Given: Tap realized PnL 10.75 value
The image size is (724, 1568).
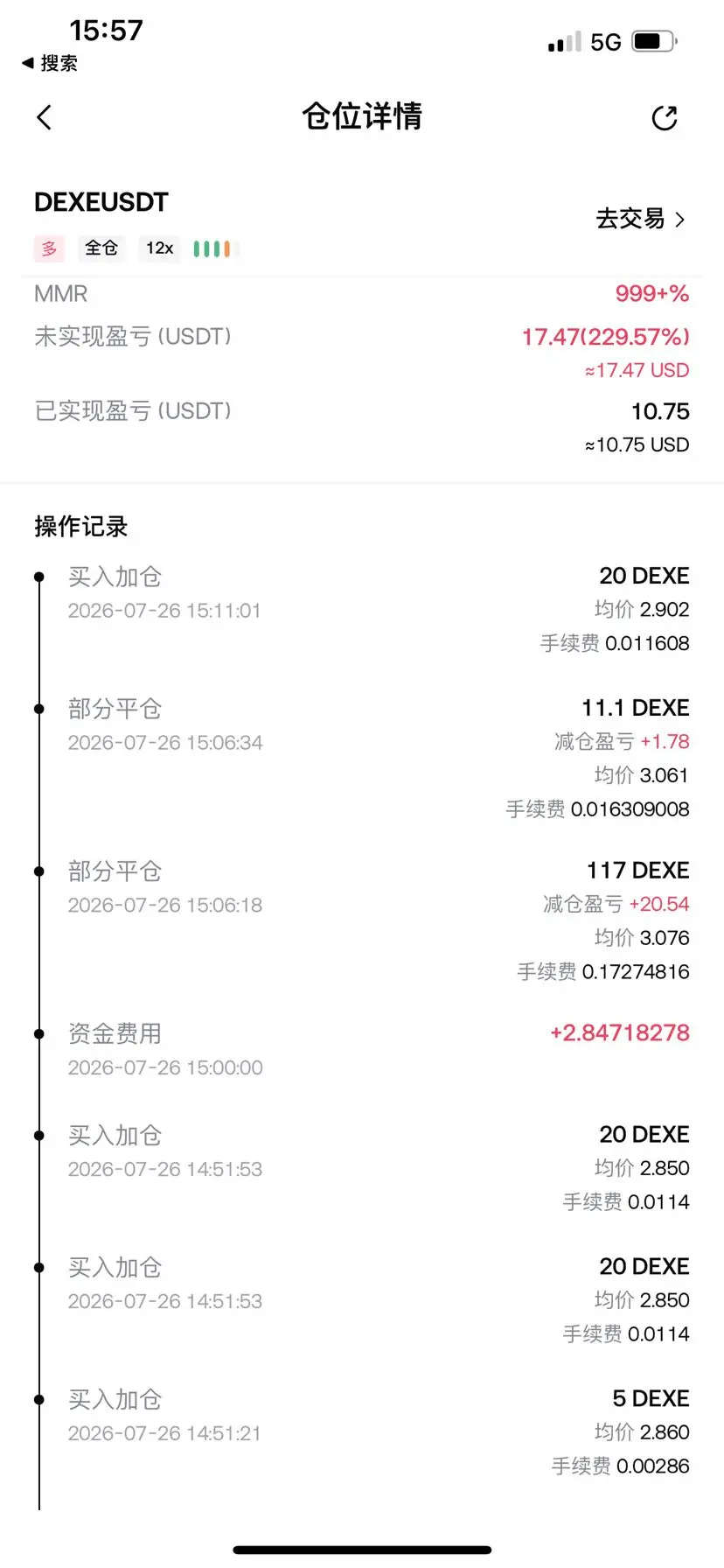Looking at the screenshot, I should [x=660, y=411].
